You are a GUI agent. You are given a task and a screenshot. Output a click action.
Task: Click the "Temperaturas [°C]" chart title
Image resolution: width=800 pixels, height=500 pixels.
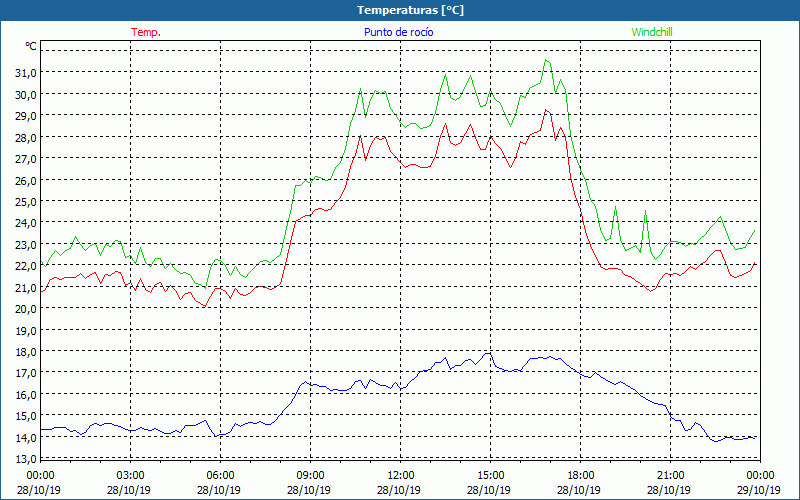(410, 10)
